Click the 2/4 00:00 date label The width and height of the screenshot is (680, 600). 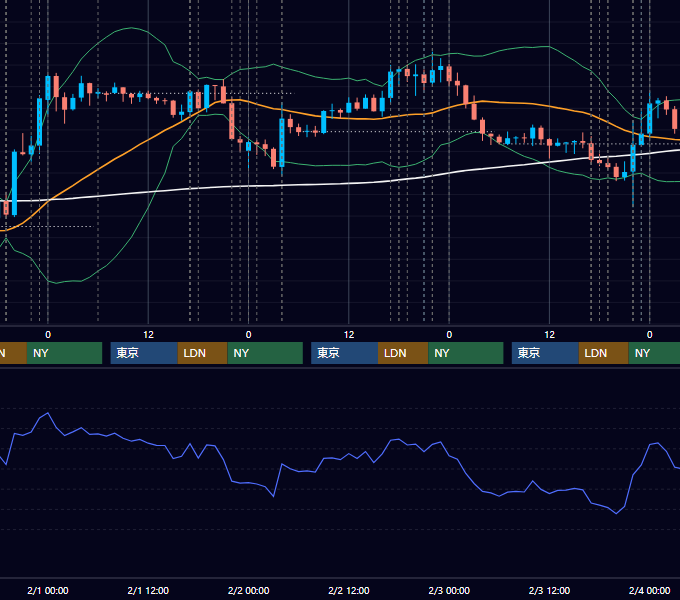649,590
